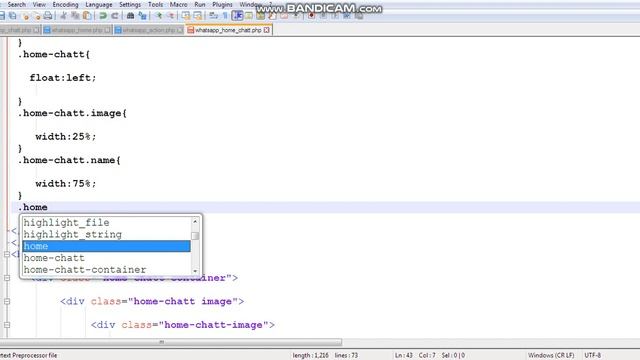Click the .home-chatt.image{ selector line
The image size is (640, 360).
72,113
